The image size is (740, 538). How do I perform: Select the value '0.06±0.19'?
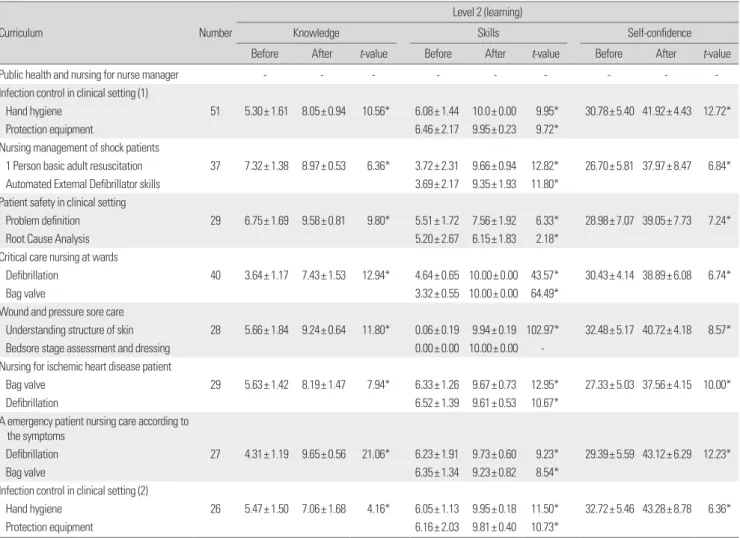437,330
